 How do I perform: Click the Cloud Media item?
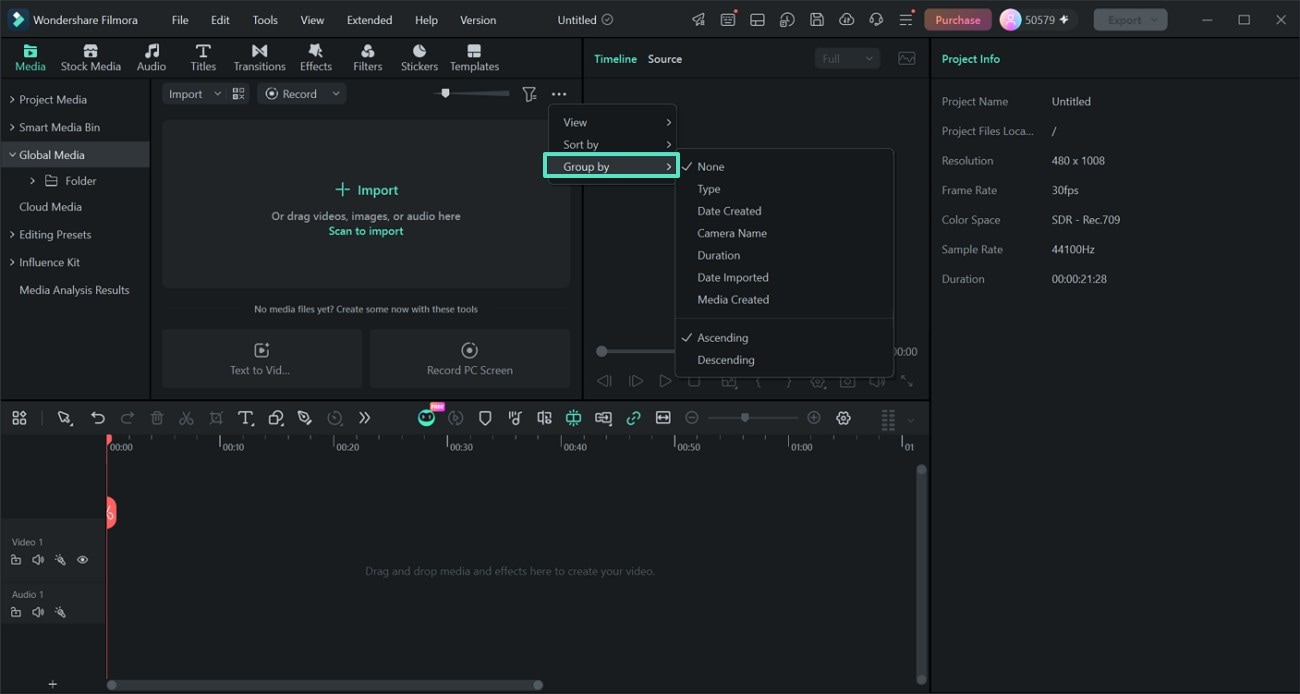(x=50, y=207)
